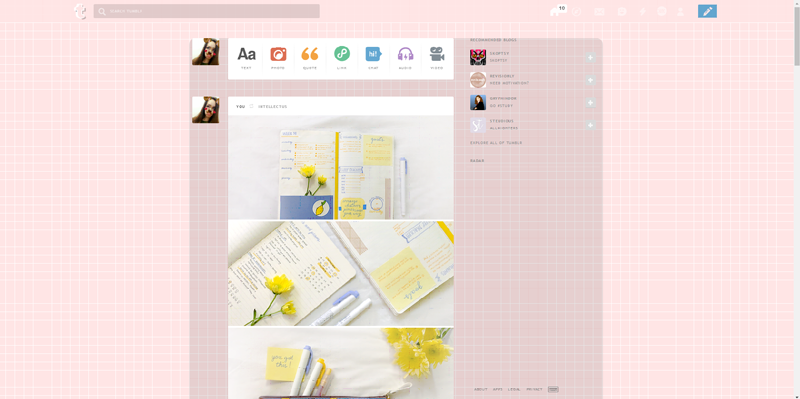Viewport: 800px width, 399px height.
Task: Open the Stevdious blog name link
Action: 502,121
